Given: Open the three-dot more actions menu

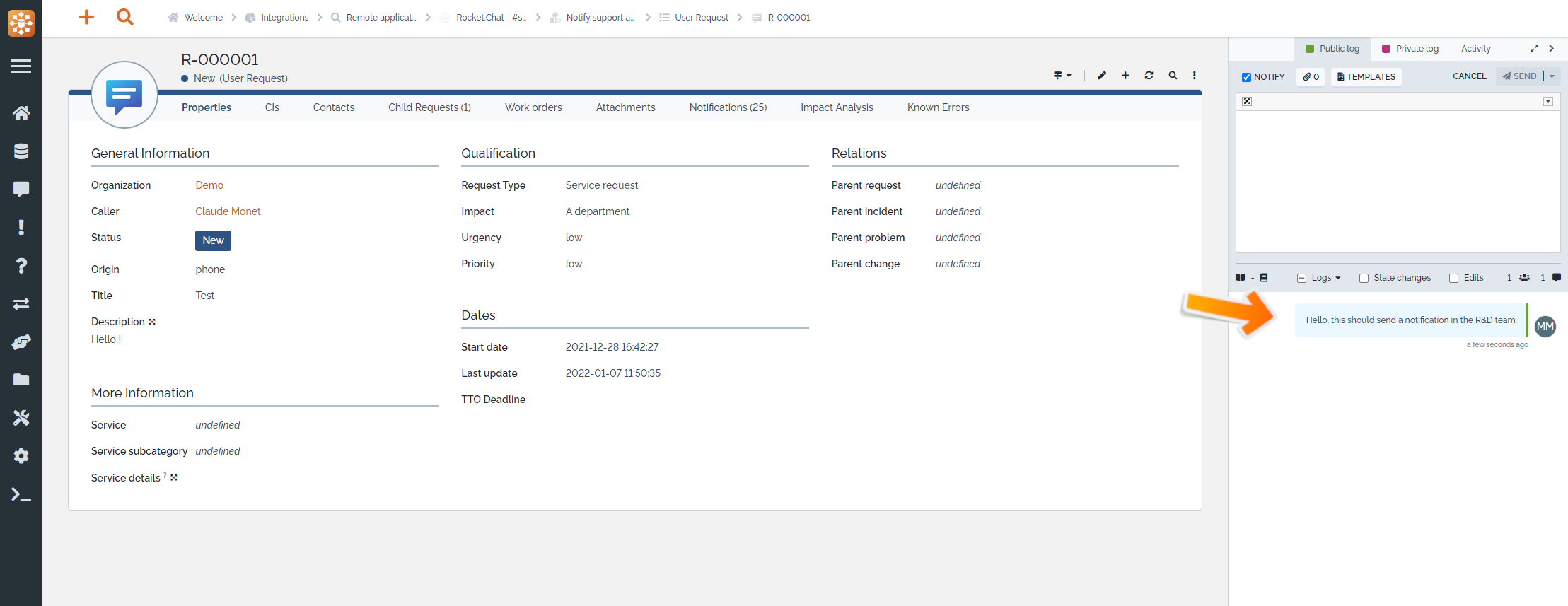Looking at the screenshot, I should pos(1195,76).
